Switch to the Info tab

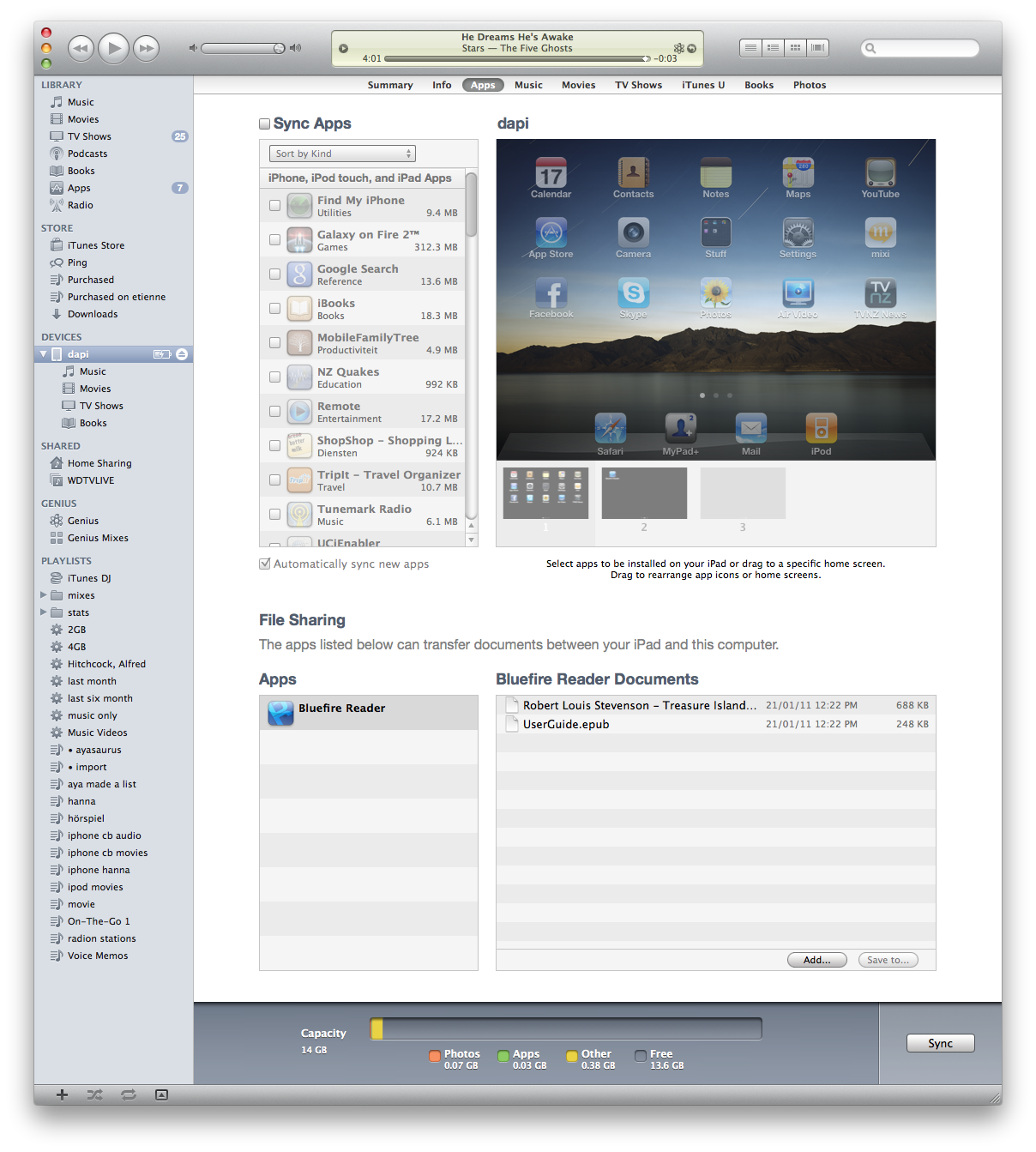coord(442,85)
